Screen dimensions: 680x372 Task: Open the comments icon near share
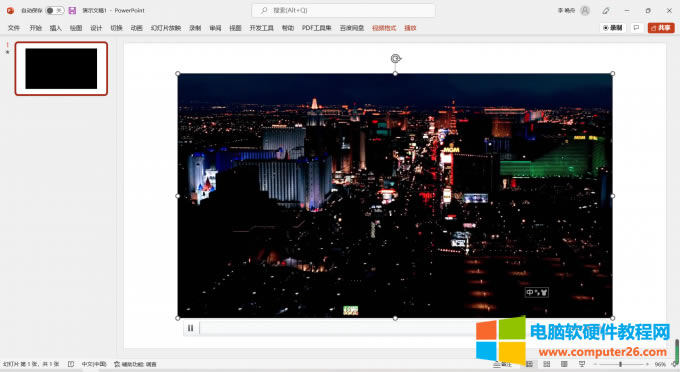tap(636, 28)
